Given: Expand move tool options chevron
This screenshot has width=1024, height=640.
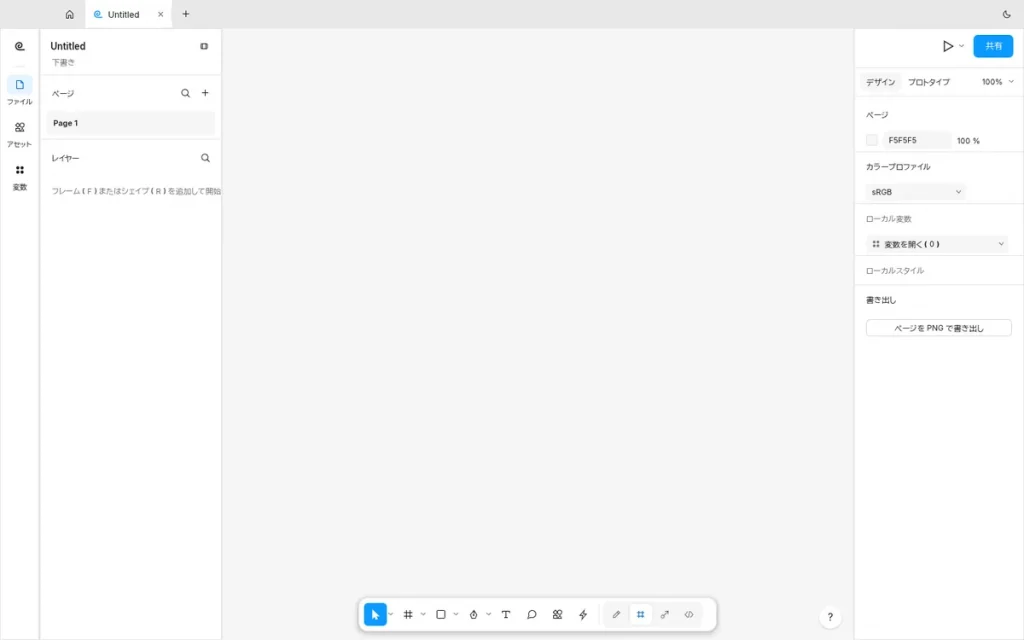Looking at the screenshot, I should point(391,615).
